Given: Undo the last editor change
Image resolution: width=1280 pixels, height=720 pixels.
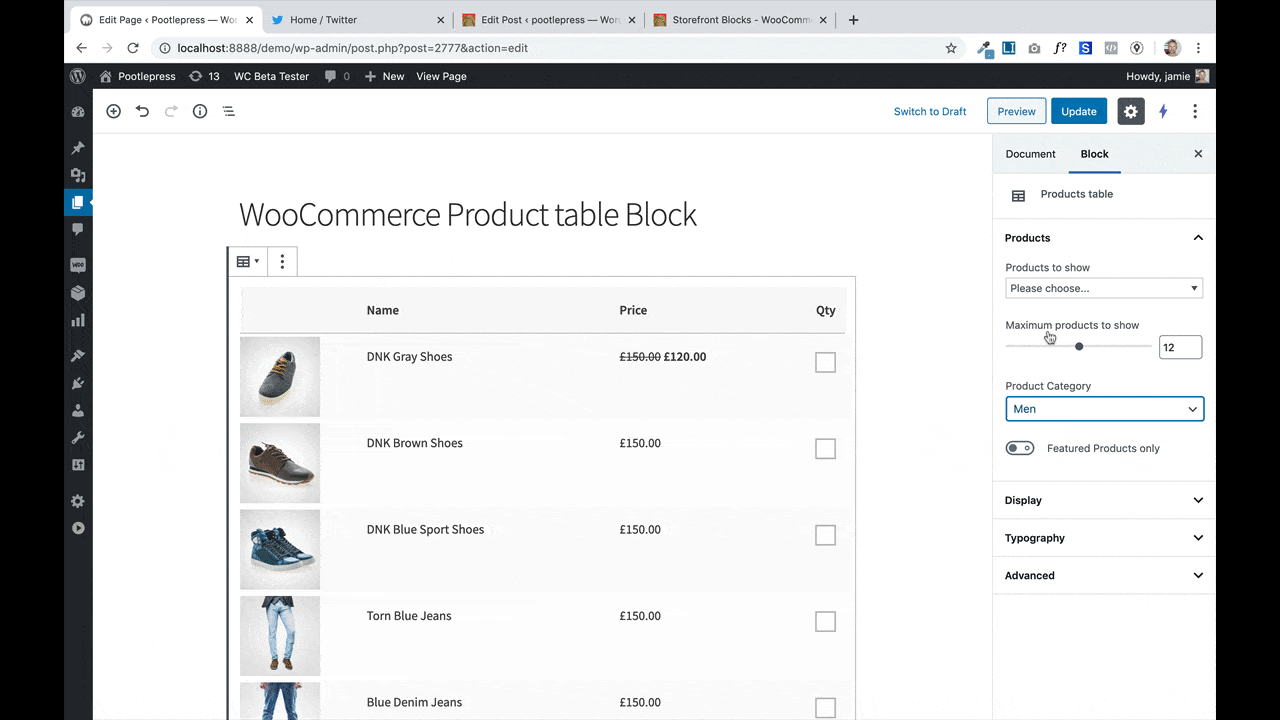Looking at the screenshot, I should tap(142, 111).
